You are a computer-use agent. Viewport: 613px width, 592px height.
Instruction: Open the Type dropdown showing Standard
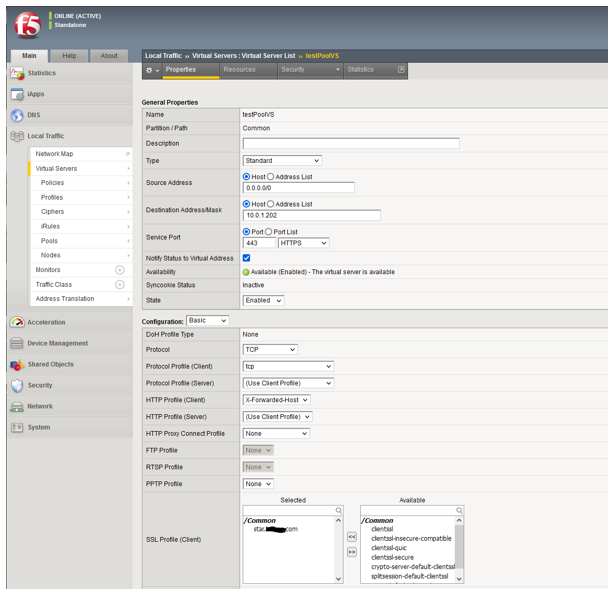pyautogui.click(x=282, y=161)
